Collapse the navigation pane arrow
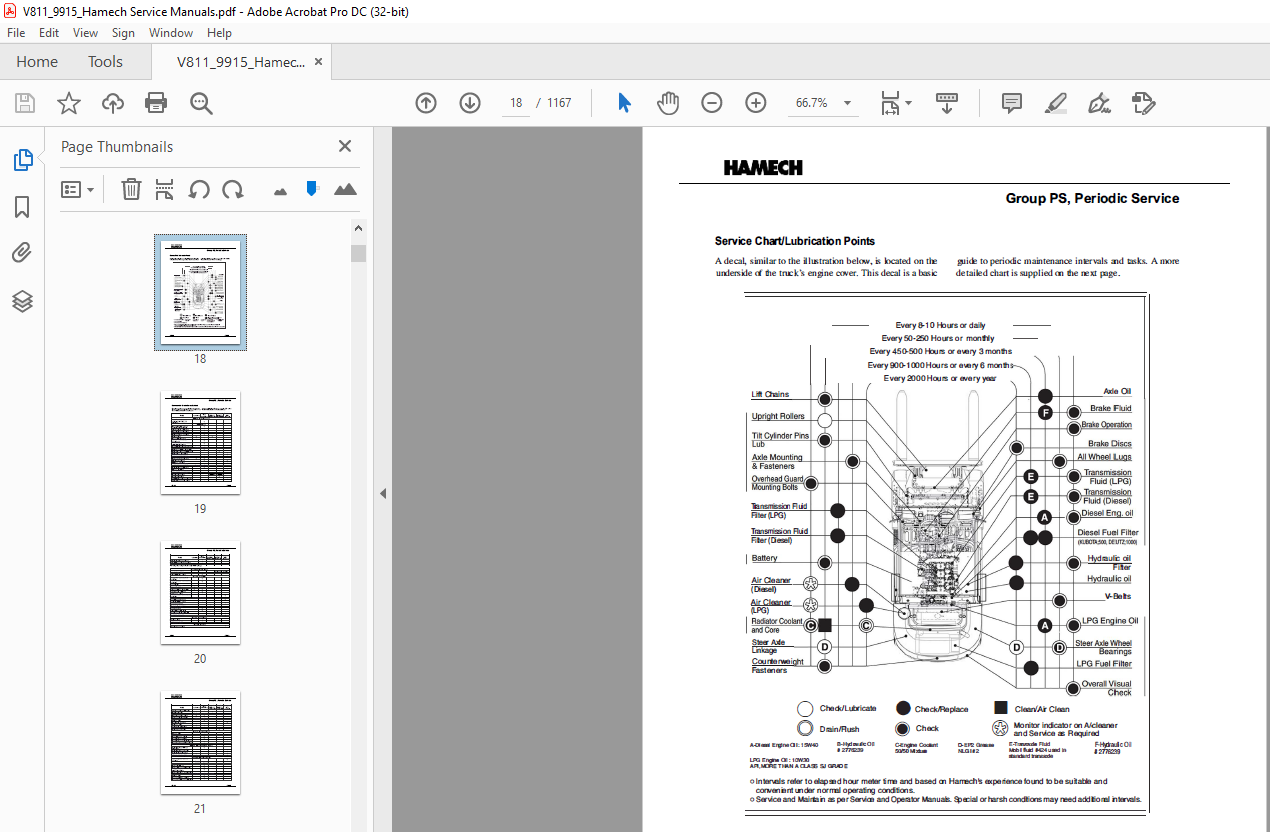1270x832 pixels. 382,493
